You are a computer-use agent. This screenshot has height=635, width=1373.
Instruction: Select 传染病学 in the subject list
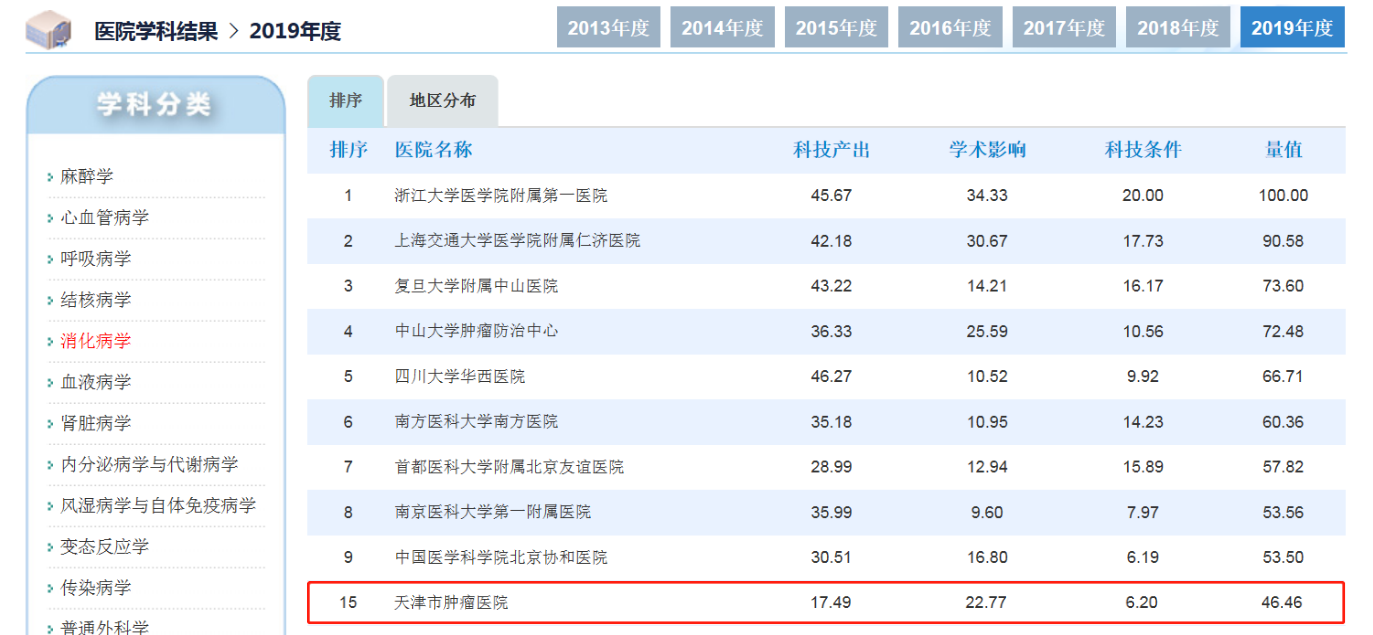click(x=96, y=587)
